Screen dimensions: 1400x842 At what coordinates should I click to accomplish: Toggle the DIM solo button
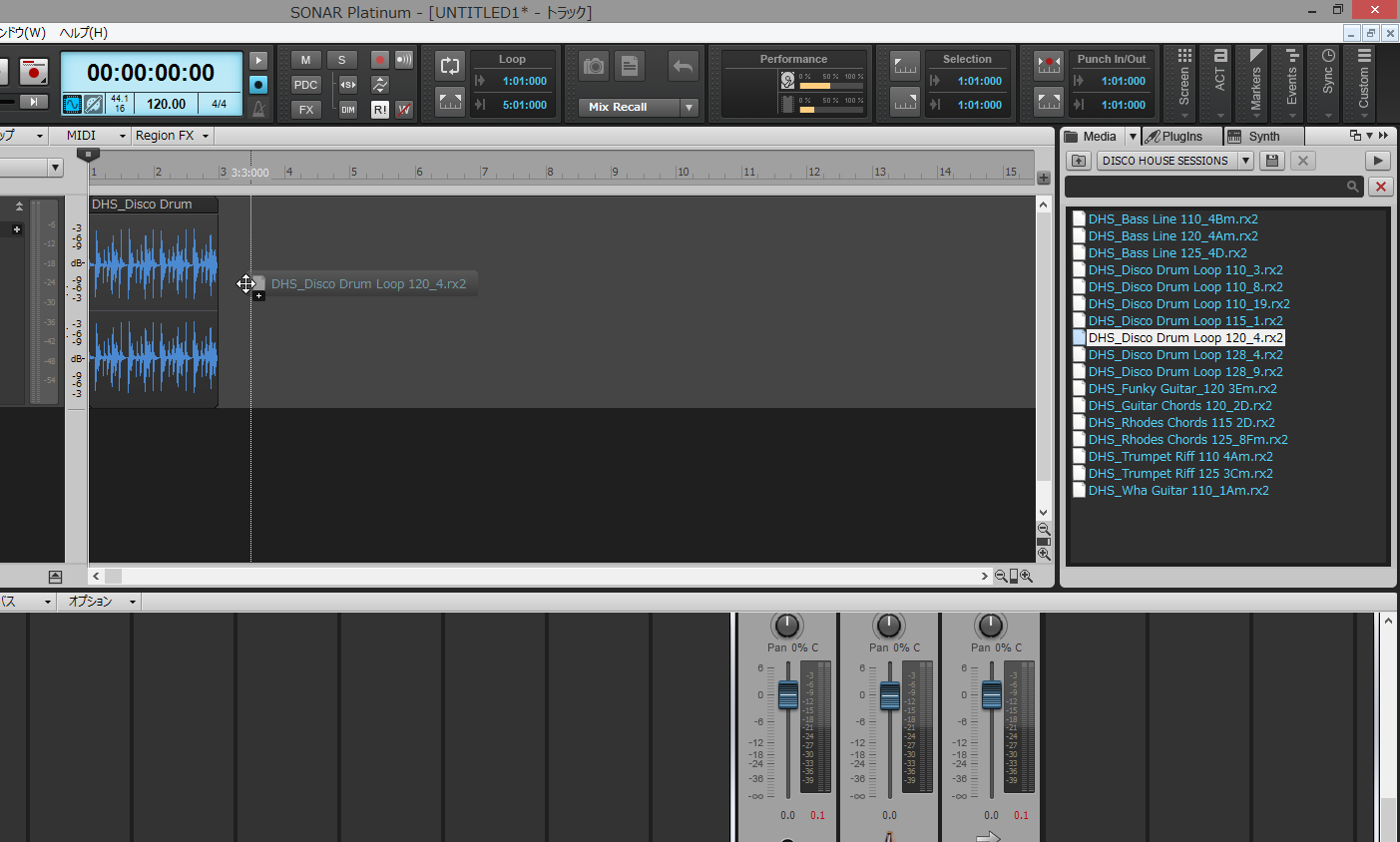[347, 110]
